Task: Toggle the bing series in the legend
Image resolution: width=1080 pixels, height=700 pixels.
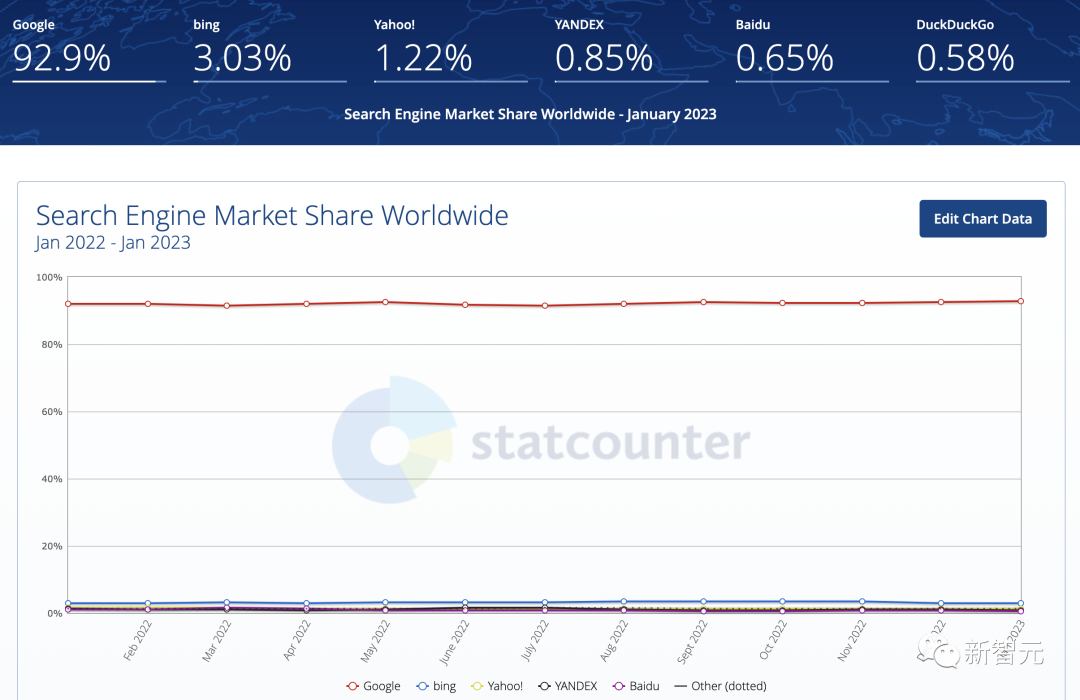Action: point(436,686)
